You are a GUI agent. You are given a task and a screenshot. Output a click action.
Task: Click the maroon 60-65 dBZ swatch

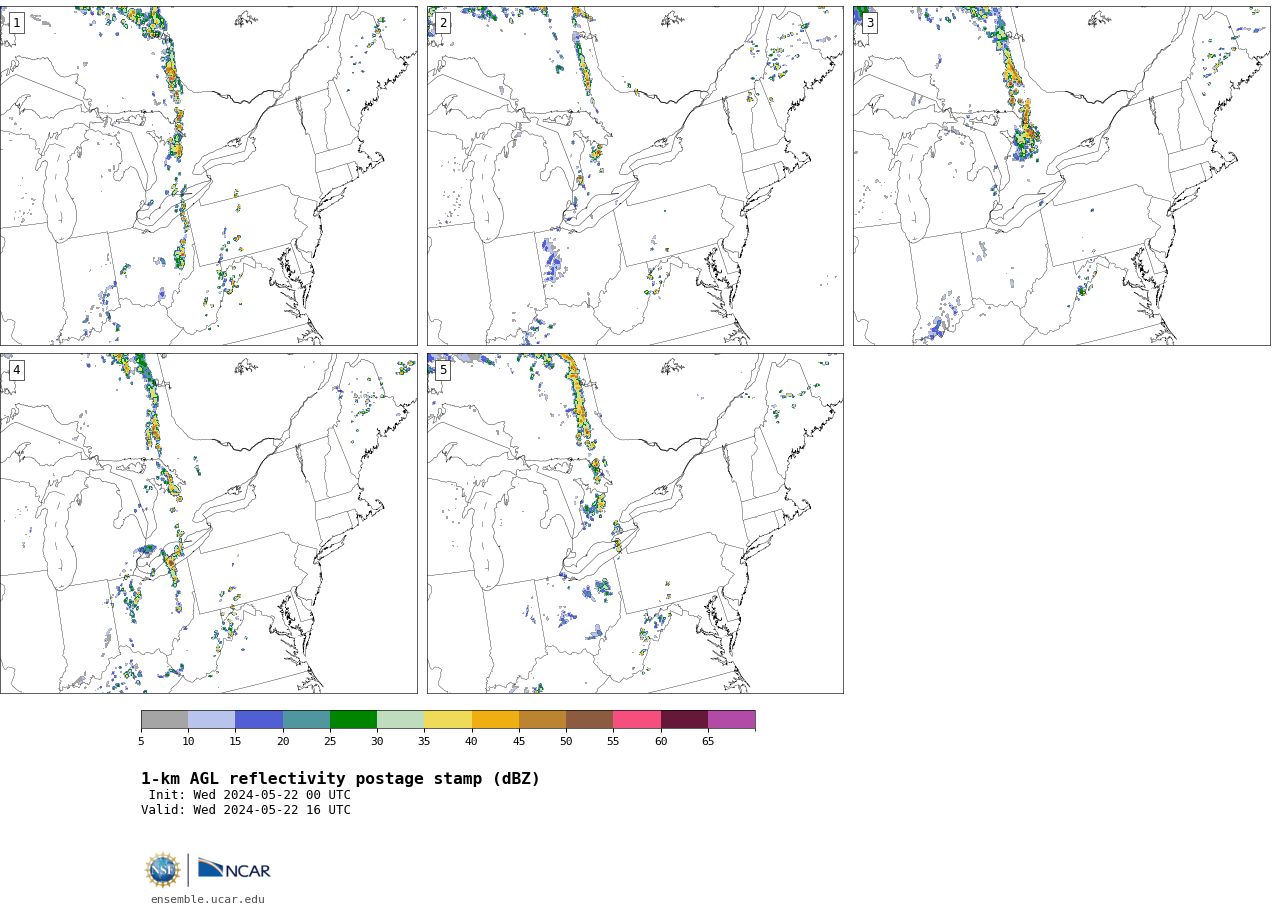(x=684, y=720)
